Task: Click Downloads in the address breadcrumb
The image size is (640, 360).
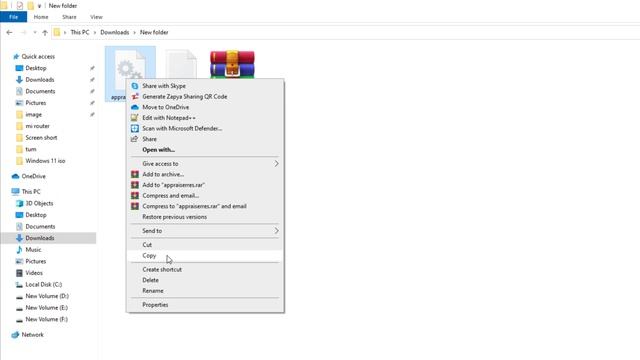Action: [115, 32]
